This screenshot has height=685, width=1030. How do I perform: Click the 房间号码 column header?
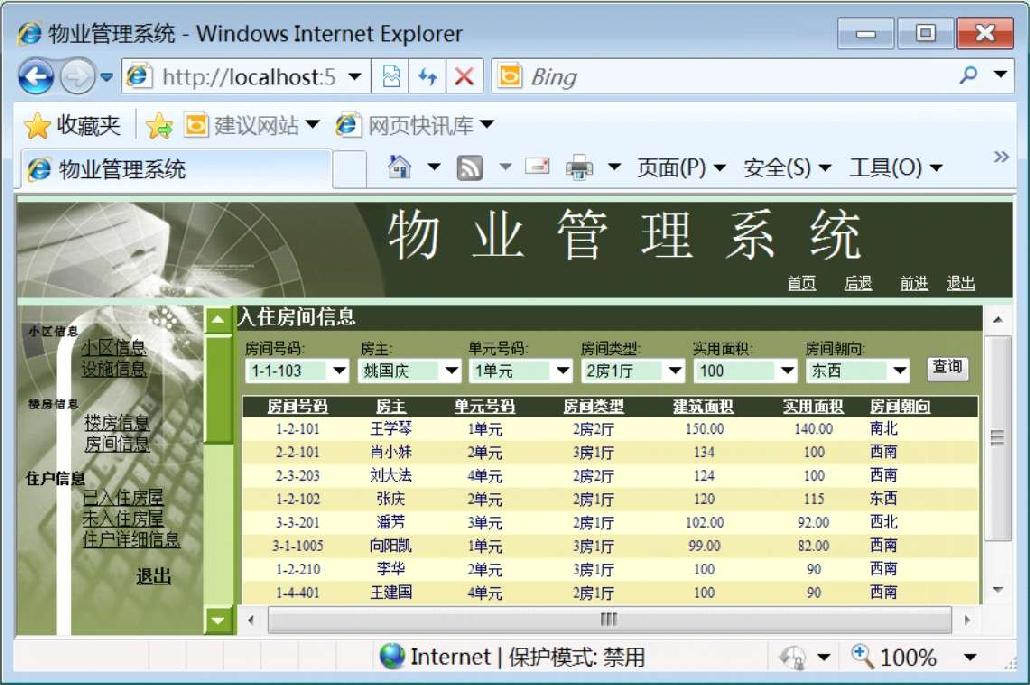click(x=298, y=407)
